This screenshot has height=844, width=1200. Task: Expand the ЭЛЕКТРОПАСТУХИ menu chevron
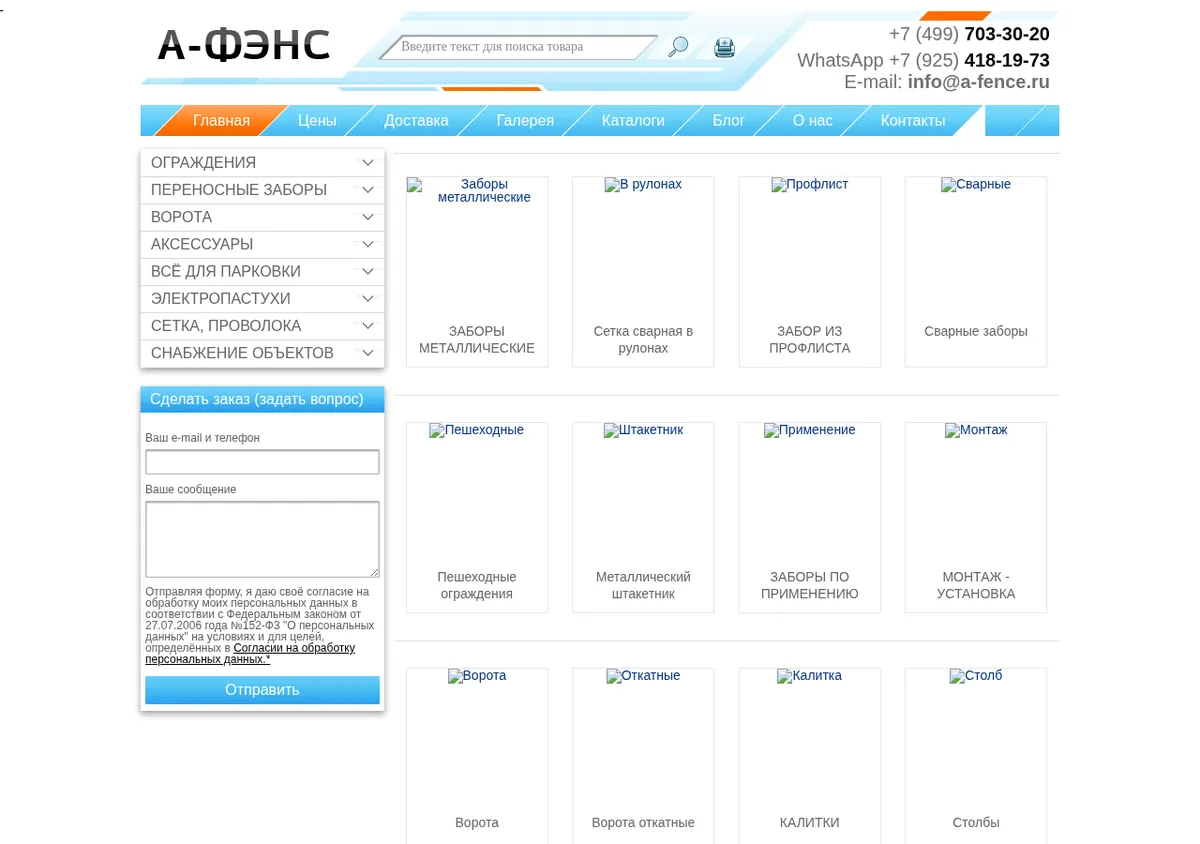(x=368, y=299)
